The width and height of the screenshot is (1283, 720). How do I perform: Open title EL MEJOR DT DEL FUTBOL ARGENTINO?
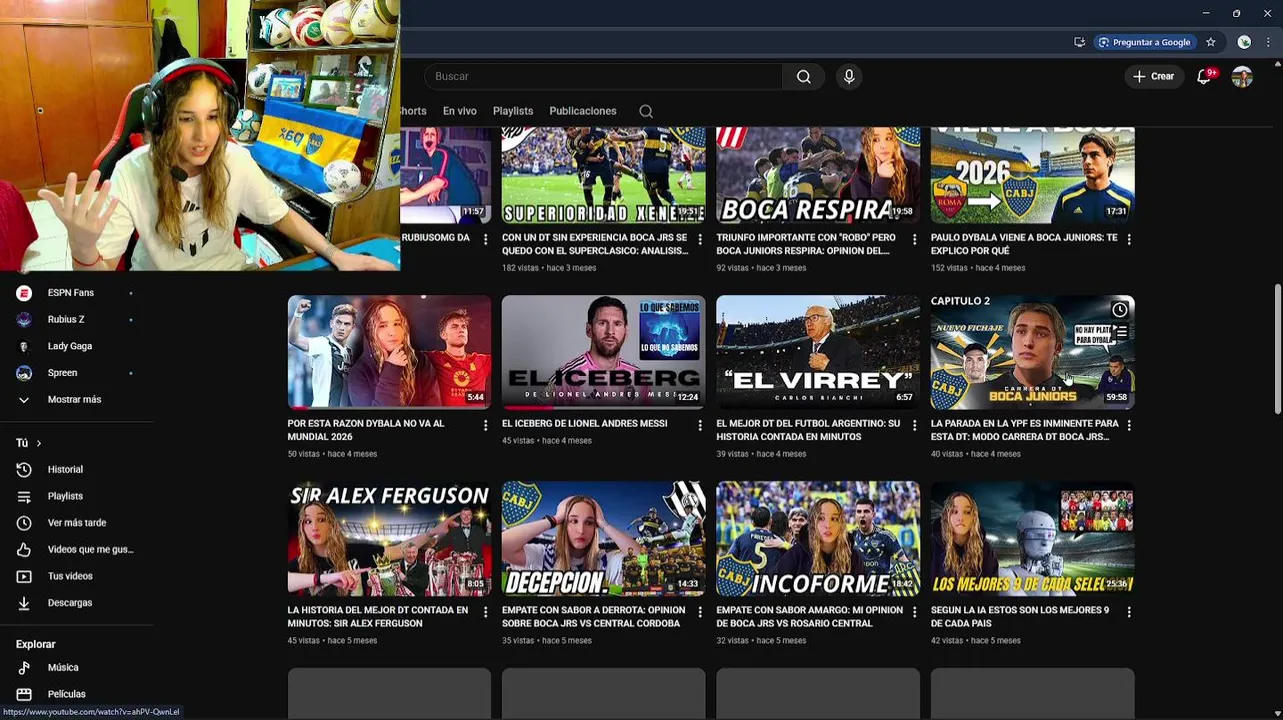coord(808,430)
